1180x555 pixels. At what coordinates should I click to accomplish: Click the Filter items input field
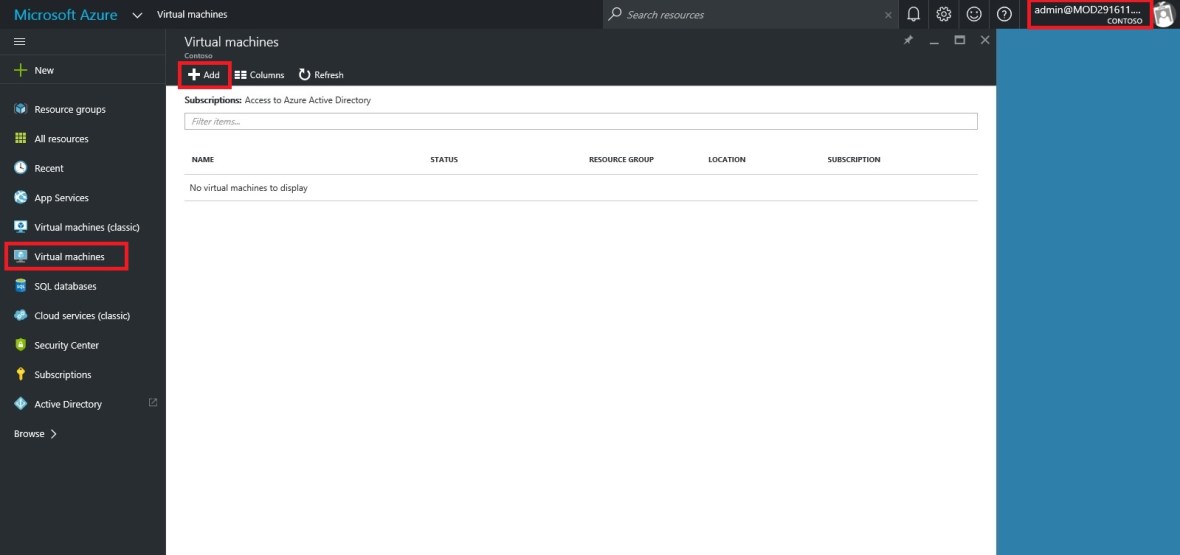coord(580,121)
